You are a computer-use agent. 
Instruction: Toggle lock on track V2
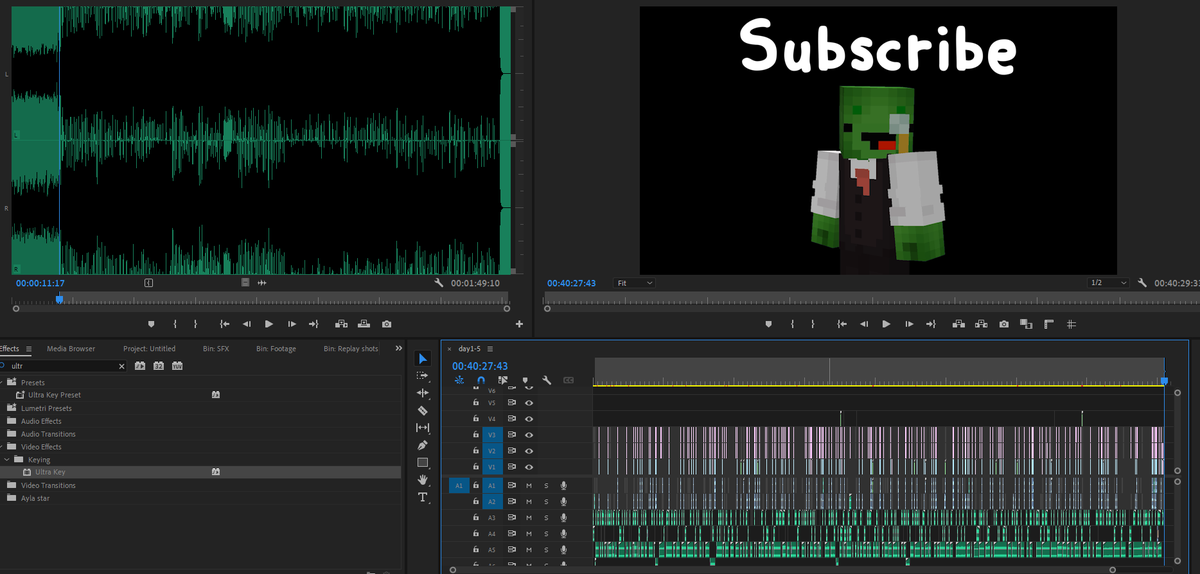tap(476, 451)
